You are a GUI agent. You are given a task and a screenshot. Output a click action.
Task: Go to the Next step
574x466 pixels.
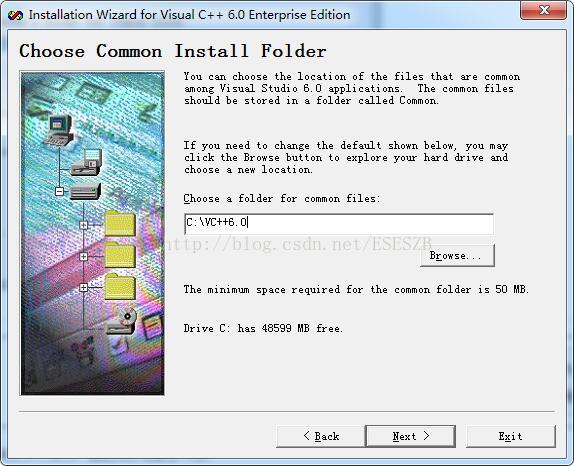click(x=410, y=436)
